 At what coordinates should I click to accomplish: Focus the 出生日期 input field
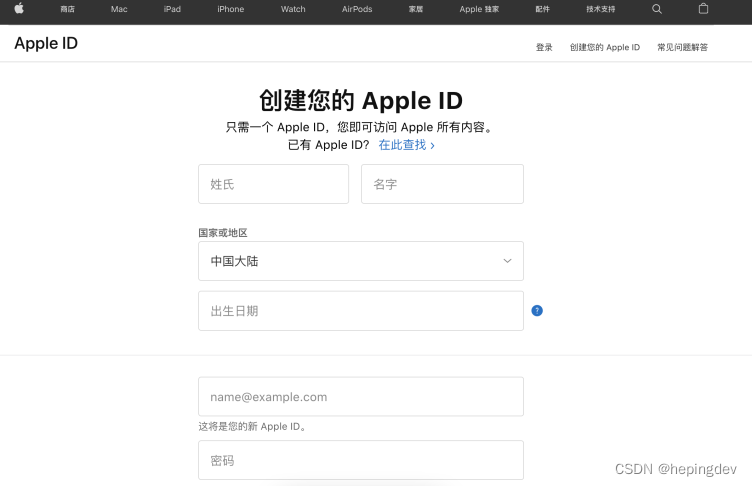click(x=361, y=311)
